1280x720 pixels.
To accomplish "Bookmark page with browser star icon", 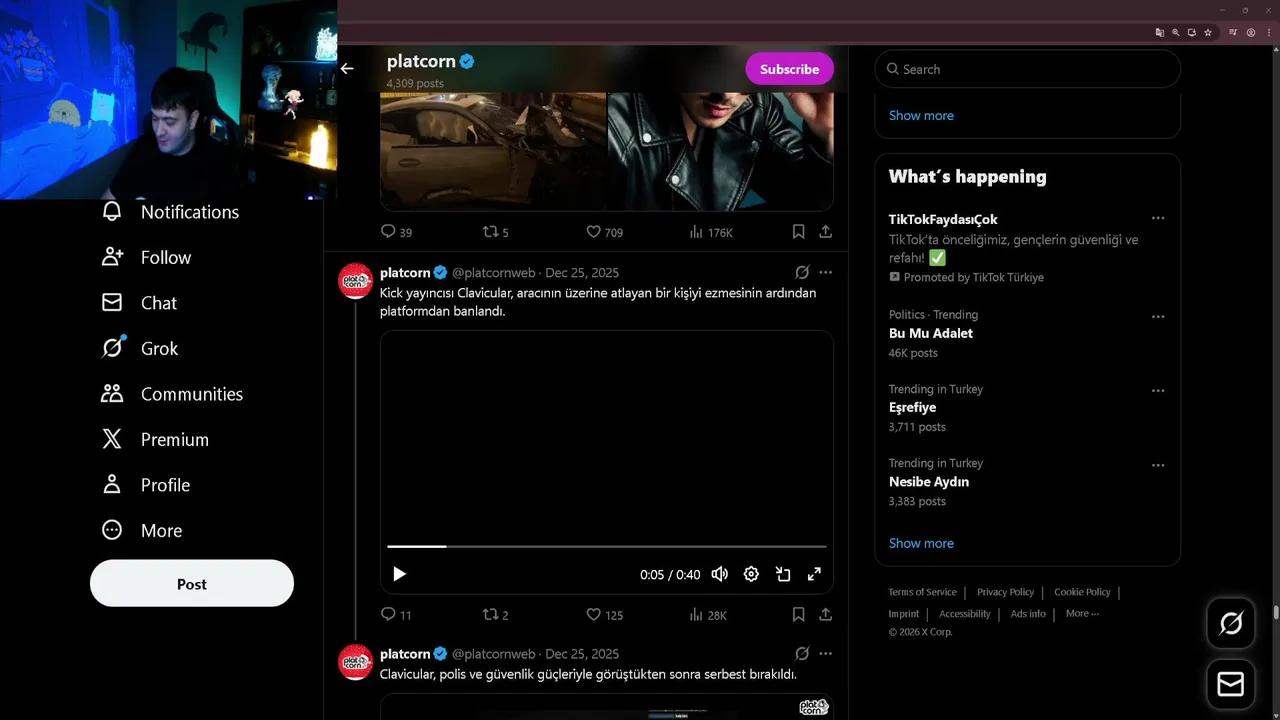I will pyautogui.click(x=1208, y=32).
